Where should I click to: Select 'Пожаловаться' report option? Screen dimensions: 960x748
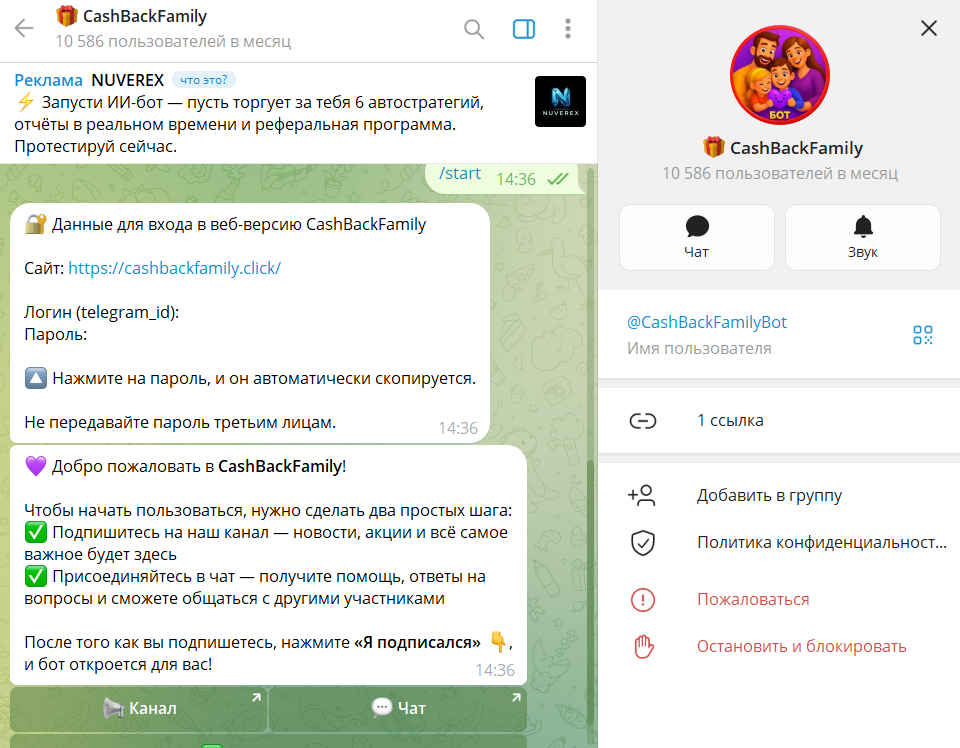click(x=753, y=599)
